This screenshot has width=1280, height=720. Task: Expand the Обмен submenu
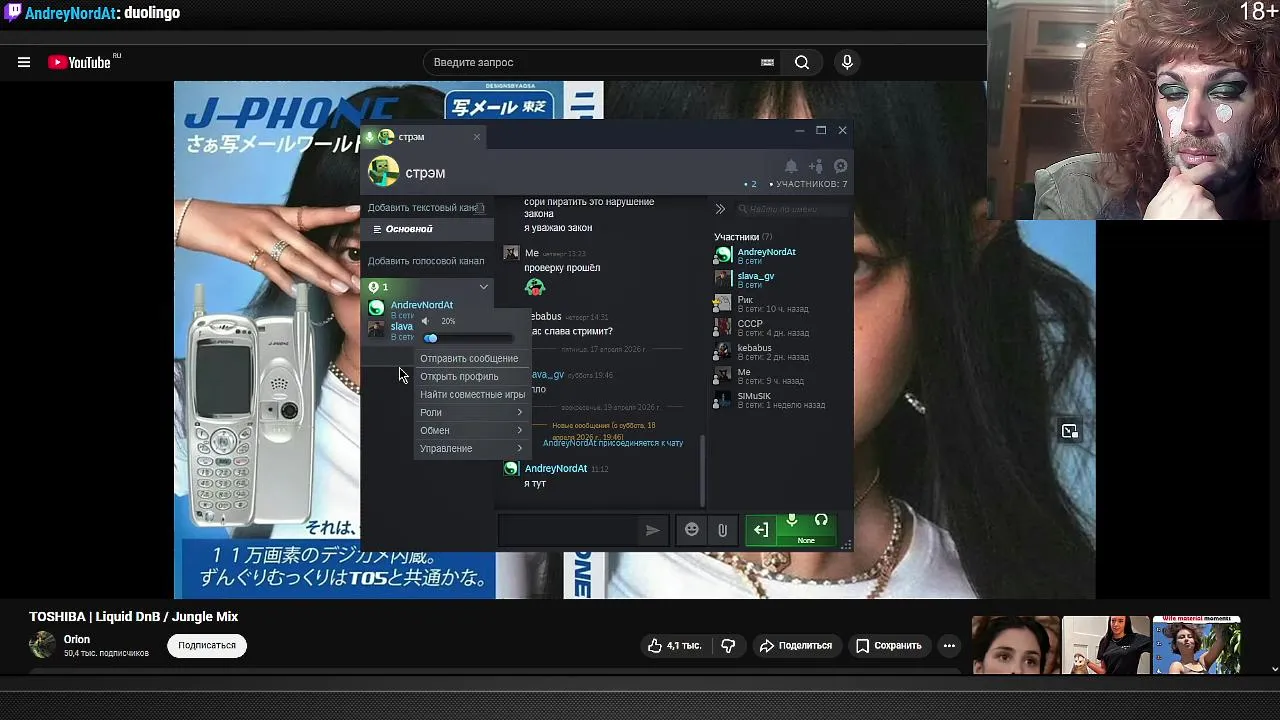(471, 430)
